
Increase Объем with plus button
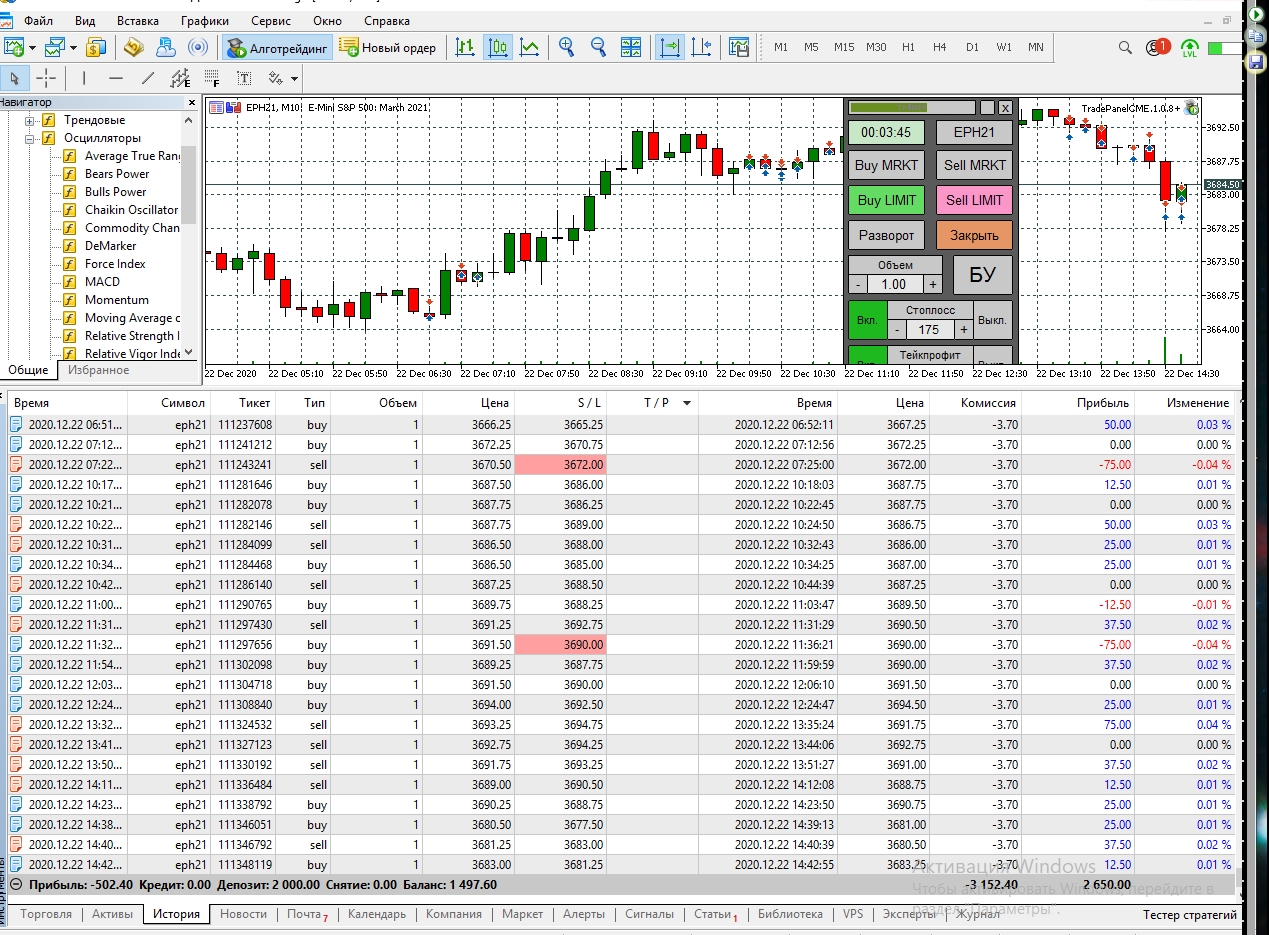click(x=933, y=285)
